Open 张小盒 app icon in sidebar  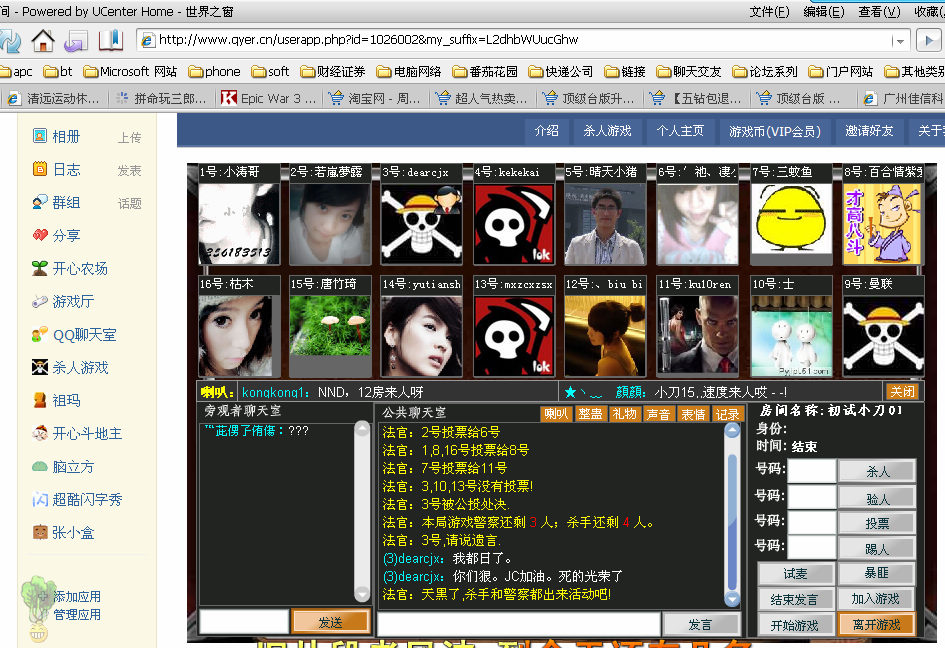(x=40, y=532)
